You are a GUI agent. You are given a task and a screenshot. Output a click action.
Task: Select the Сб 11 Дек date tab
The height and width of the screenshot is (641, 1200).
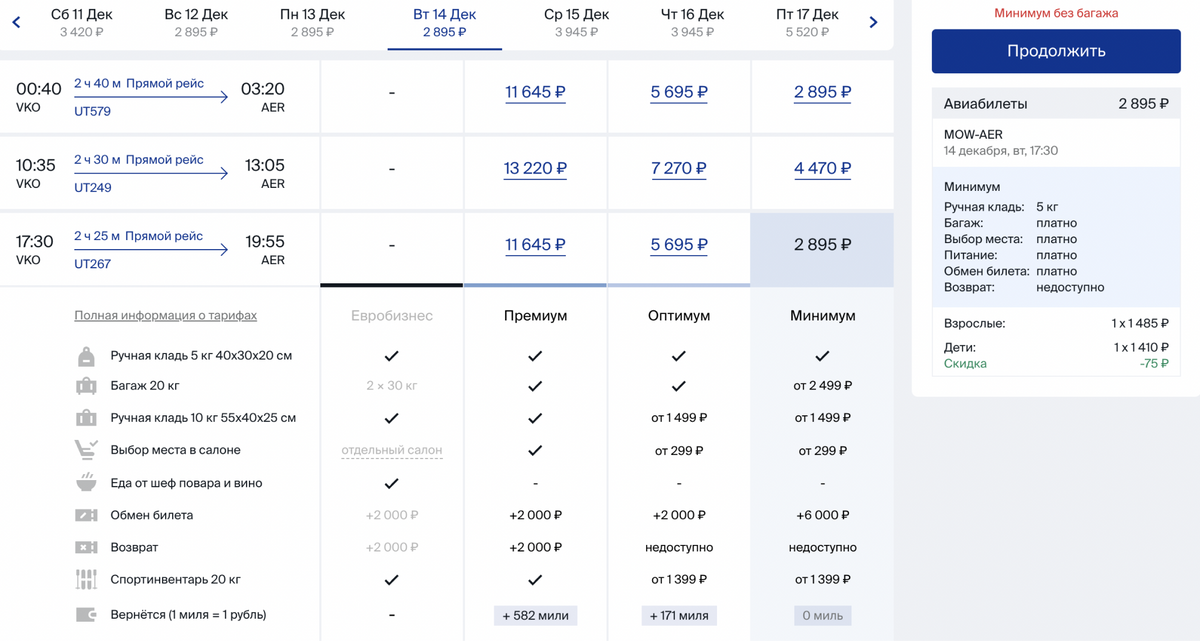[x=81, y=23]
